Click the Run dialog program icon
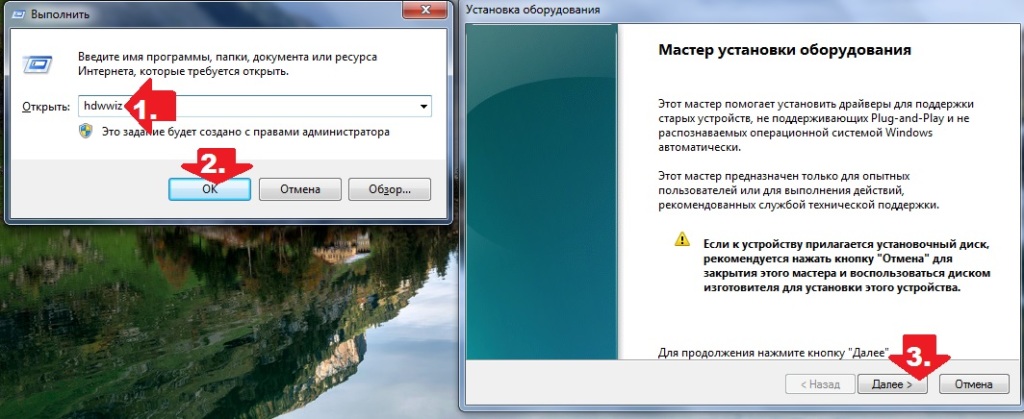The image size is (1024, 419). 36,63
